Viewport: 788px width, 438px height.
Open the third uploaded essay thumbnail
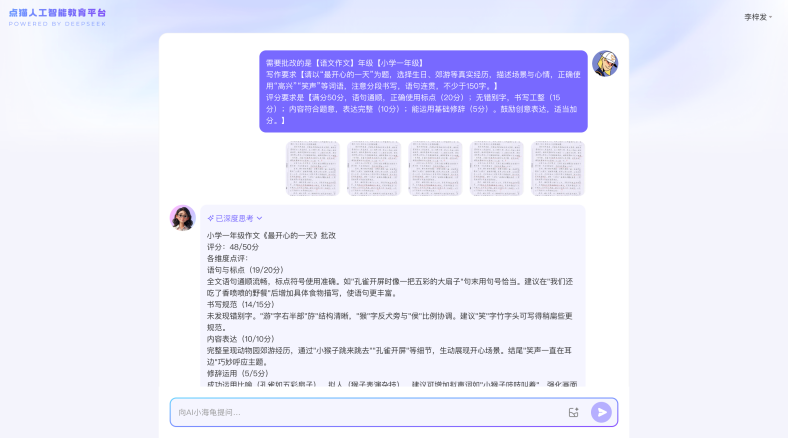click(x=435, y=168)
